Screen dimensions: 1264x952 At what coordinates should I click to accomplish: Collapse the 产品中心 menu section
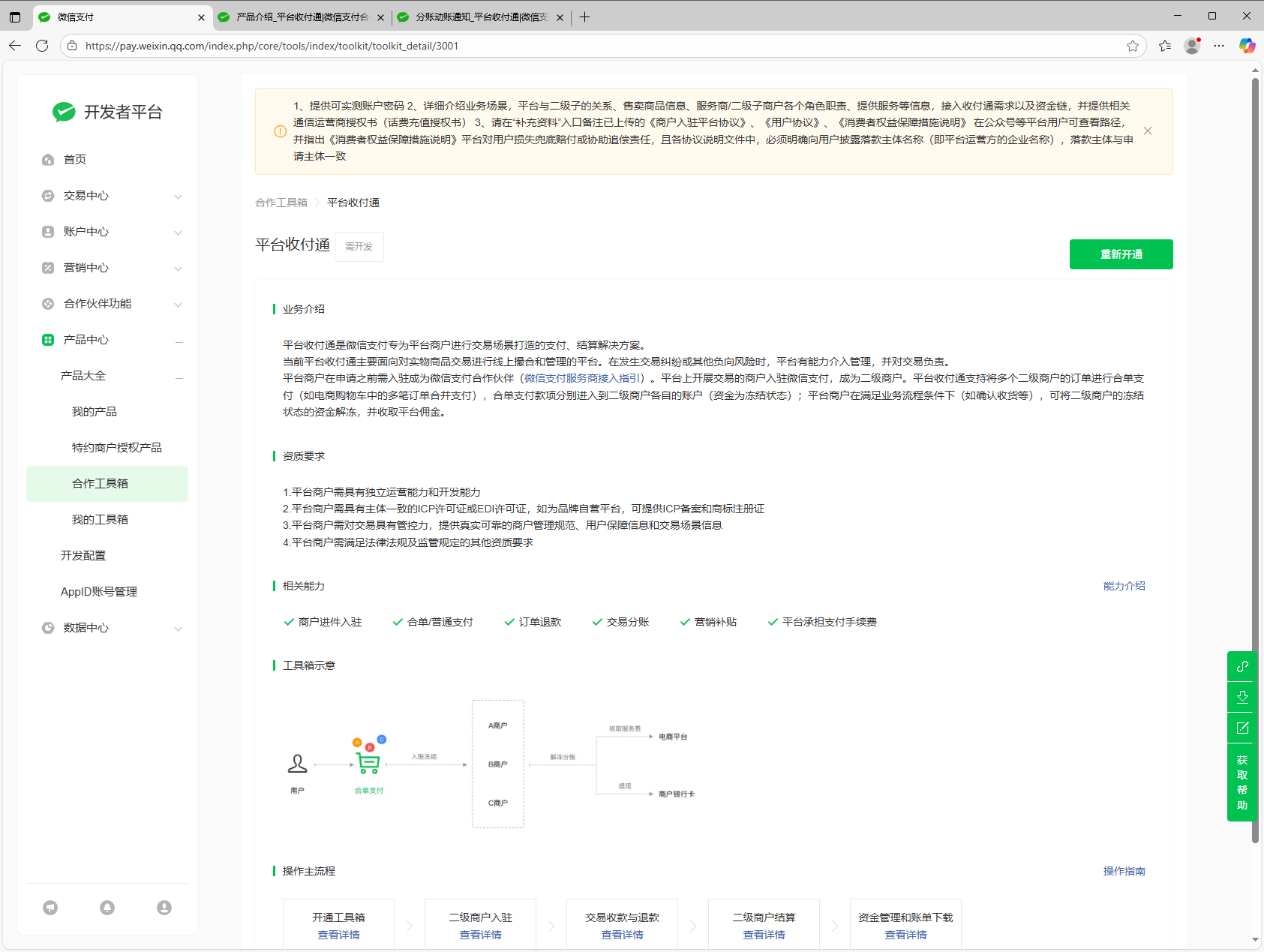click(x=179, y=341)
